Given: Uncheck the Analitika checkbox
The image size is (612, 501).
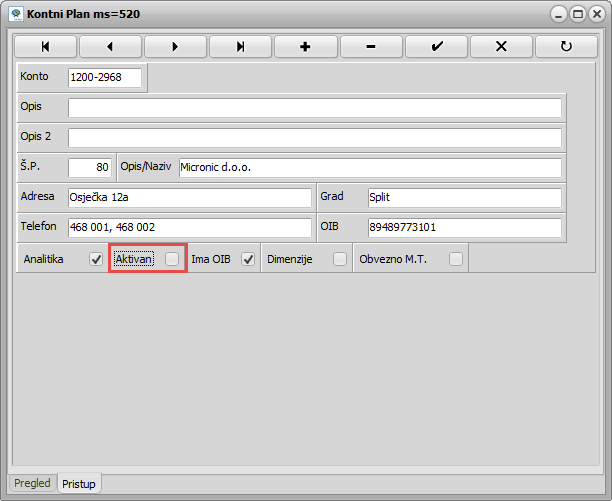Looking at the screenshot, I should (x=96, y=259).
